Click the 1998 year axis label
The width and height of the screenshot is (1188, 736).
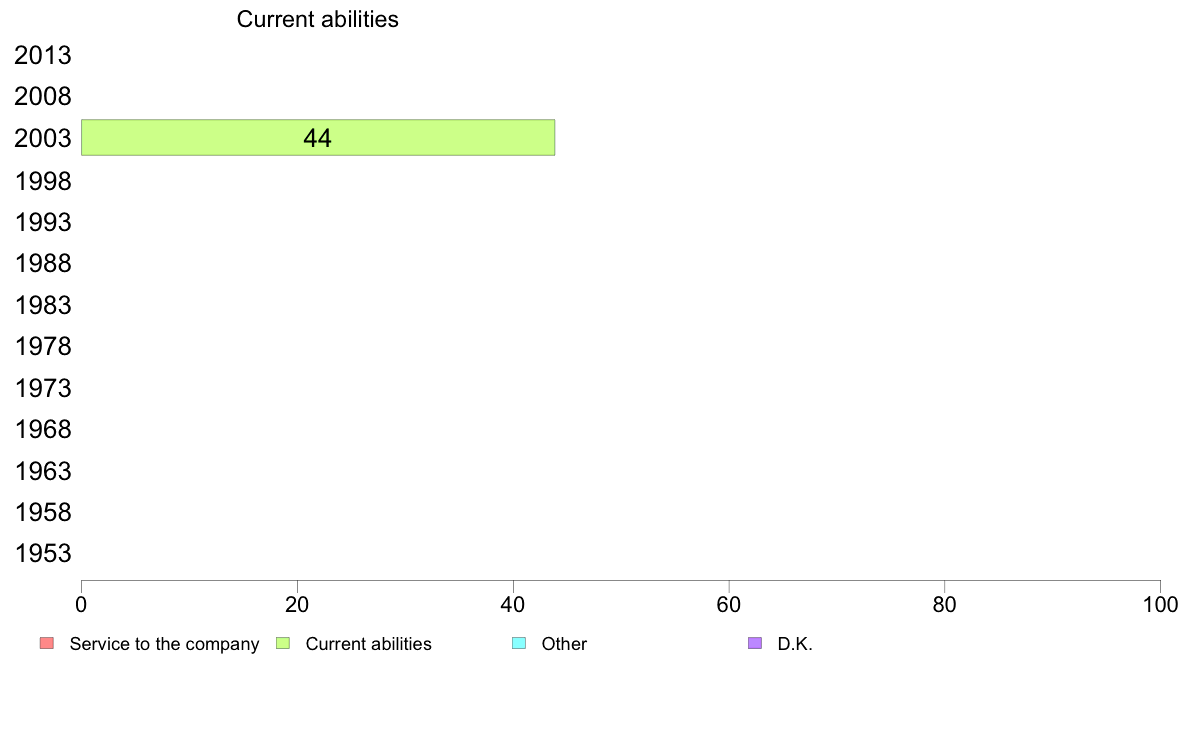[43, 181]
